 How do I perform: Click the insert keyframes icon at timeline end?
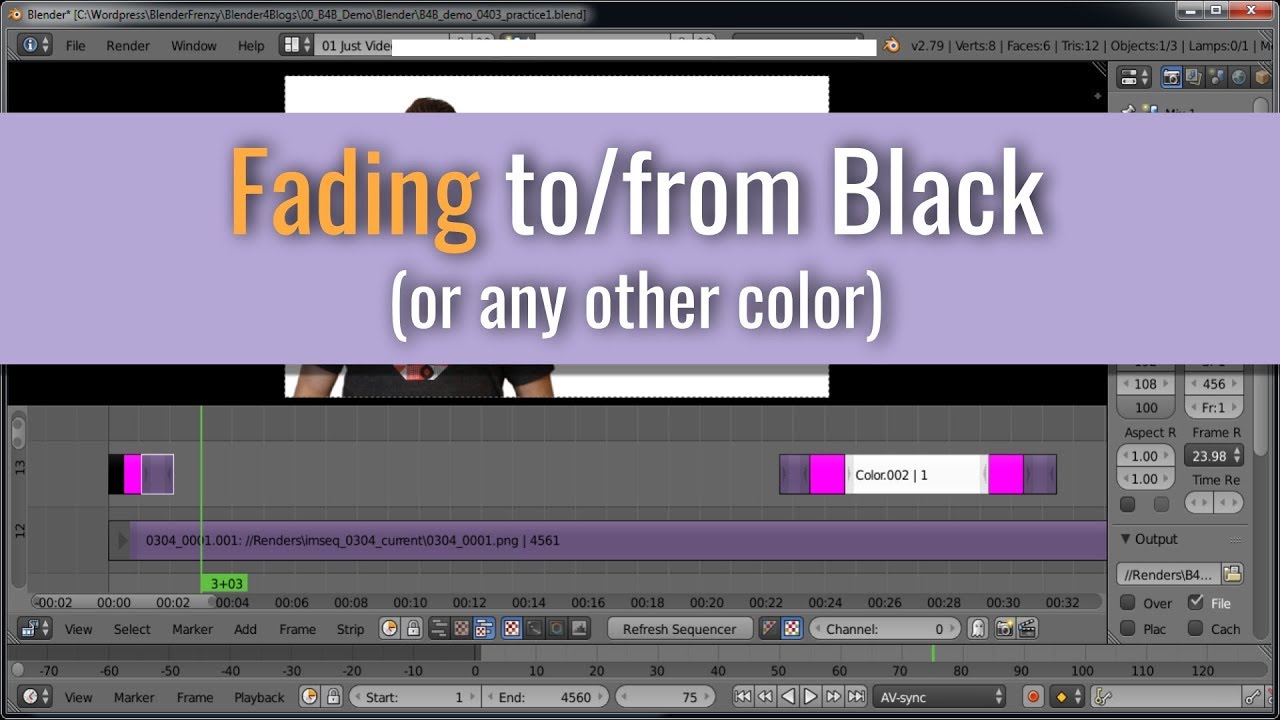[x=1253, y=697]
